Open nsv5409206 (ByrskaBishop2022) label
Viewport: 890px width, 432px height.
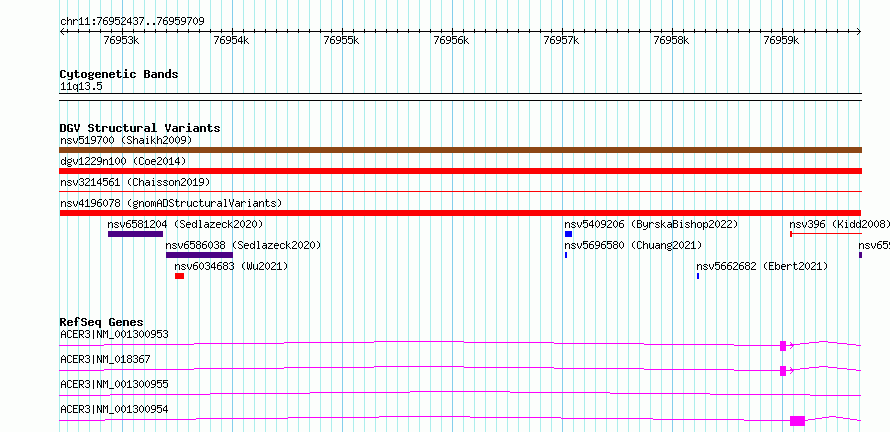[651, 224]
